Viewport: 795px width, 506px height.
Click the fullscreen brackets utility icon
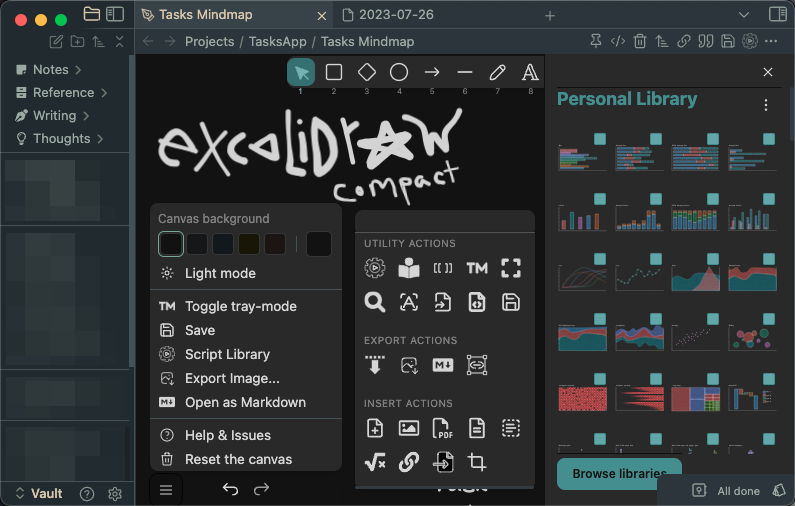[x=511, y=268]
